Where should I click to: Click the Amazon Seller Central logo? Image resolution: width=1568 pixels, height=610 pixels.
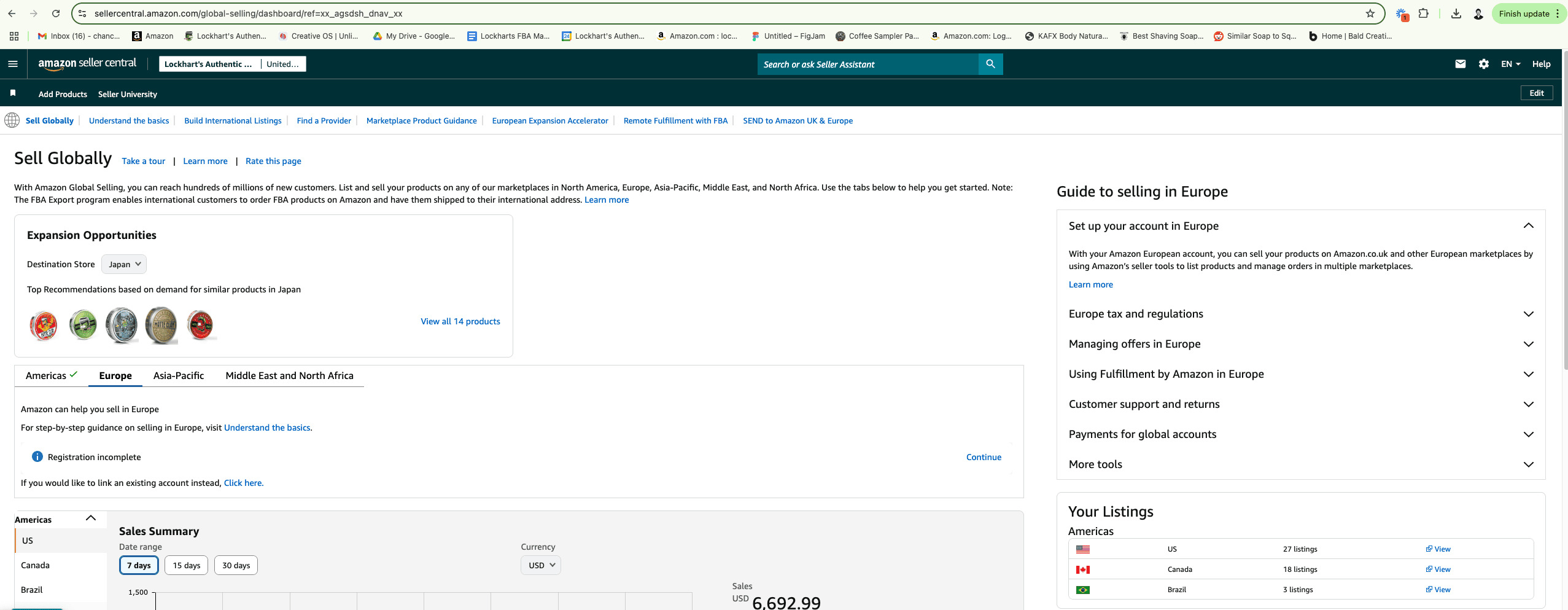(x=87, y=63)
